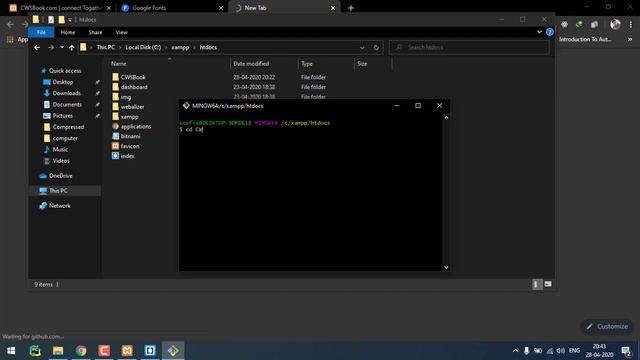
Task: Open Git Bash taskbar icon
Action: coord(173,351)
